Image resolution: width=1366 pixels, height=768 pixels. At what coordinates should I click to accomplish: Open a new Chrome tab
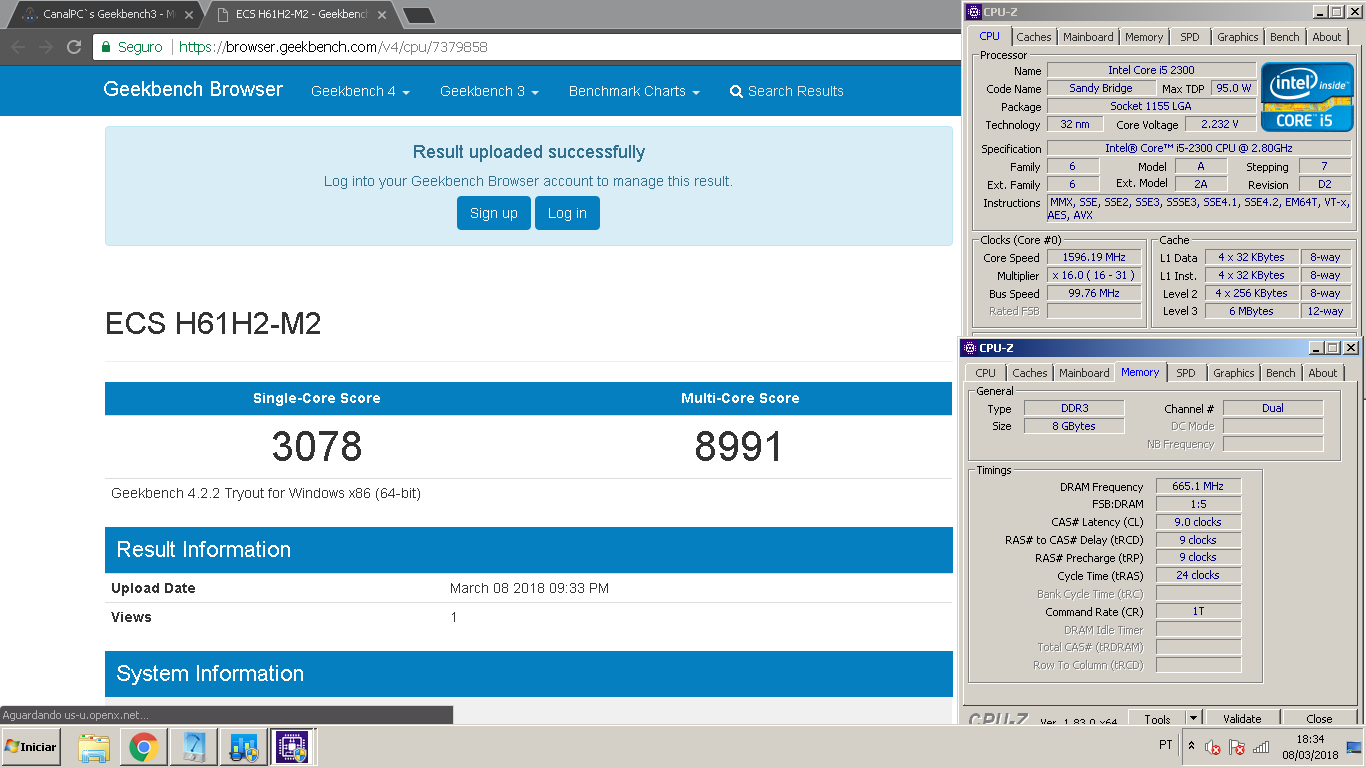[x=418, y=15]
